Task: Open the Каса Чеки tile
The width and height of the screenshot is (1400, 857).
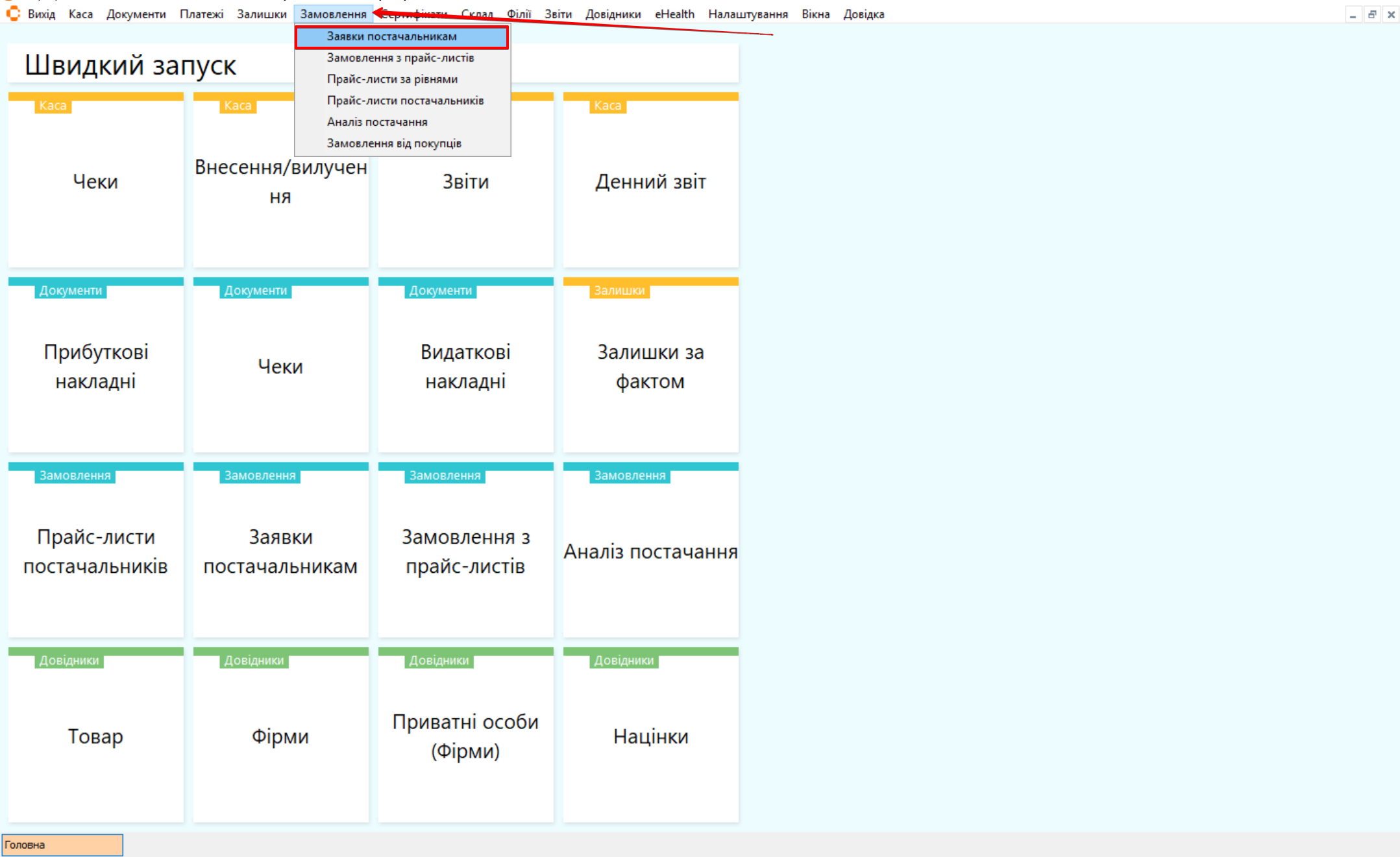Action: [x=95, y=181]
